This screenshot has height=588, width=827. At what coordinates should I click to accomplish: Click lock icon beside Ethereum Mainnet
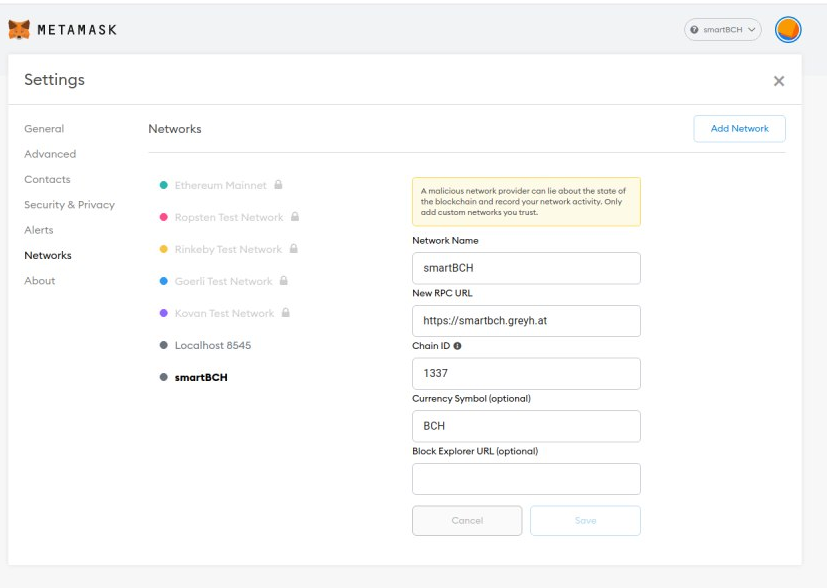(x=278, y=185)
